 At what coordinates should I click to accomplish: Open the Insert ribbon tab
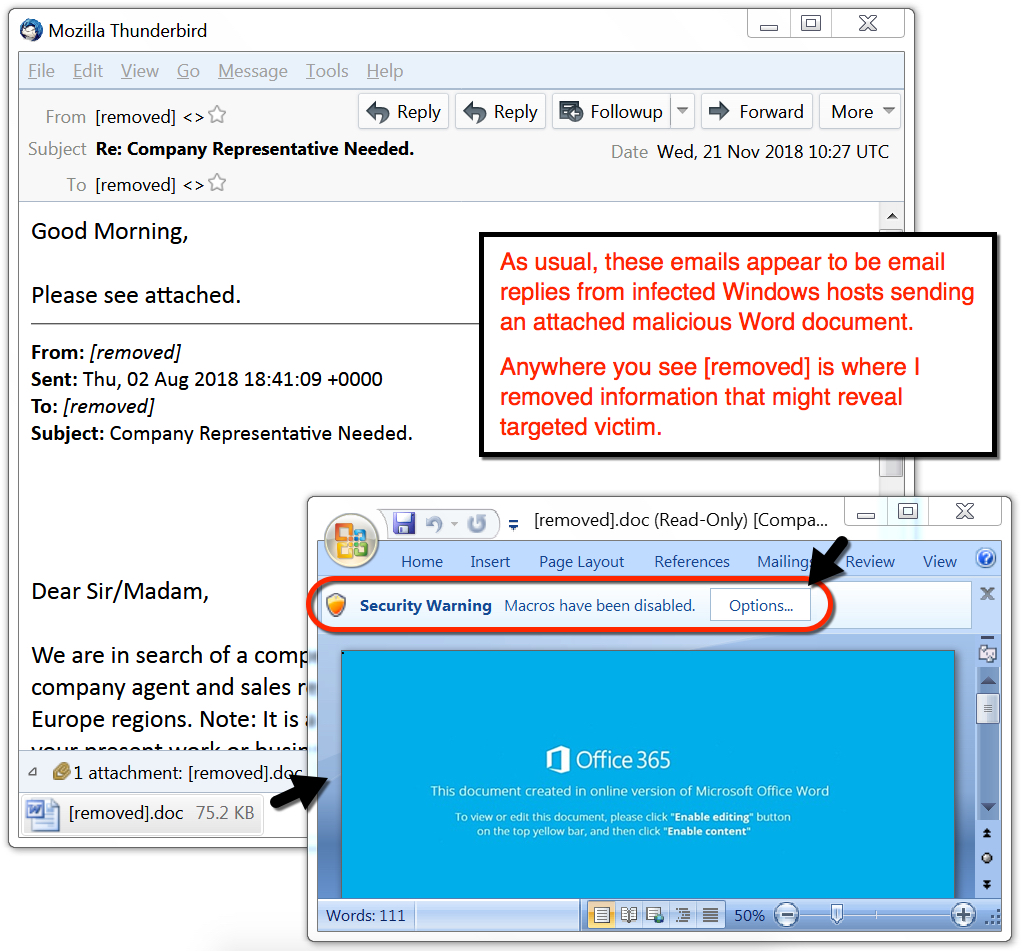coord(490,562)
